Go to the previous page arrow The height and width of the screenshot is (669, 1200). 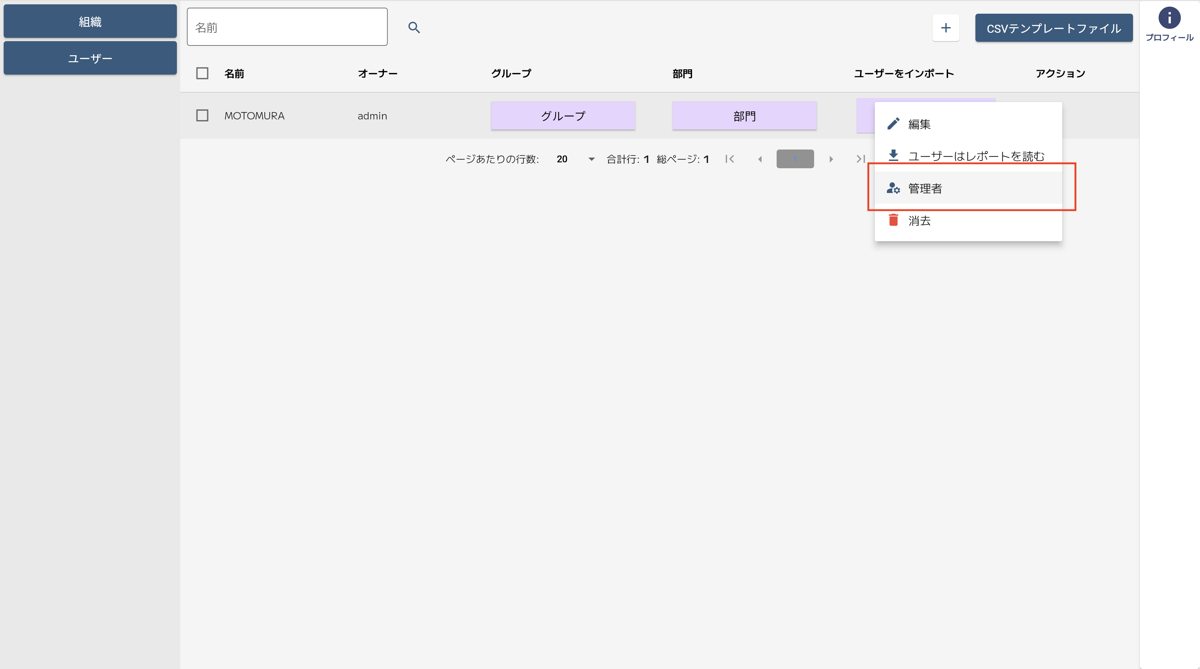coord(760,159)
